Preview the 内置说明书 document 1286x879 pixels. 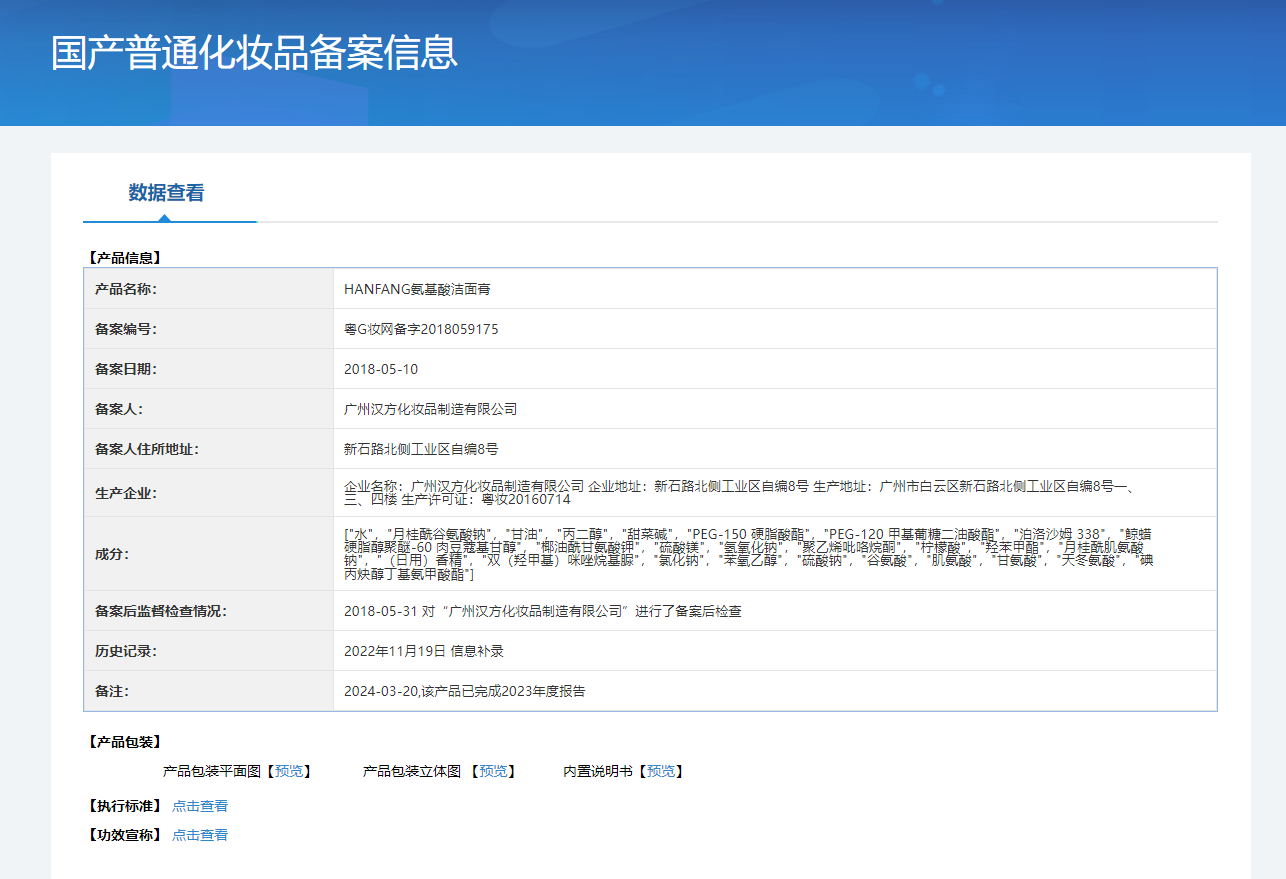661,771
